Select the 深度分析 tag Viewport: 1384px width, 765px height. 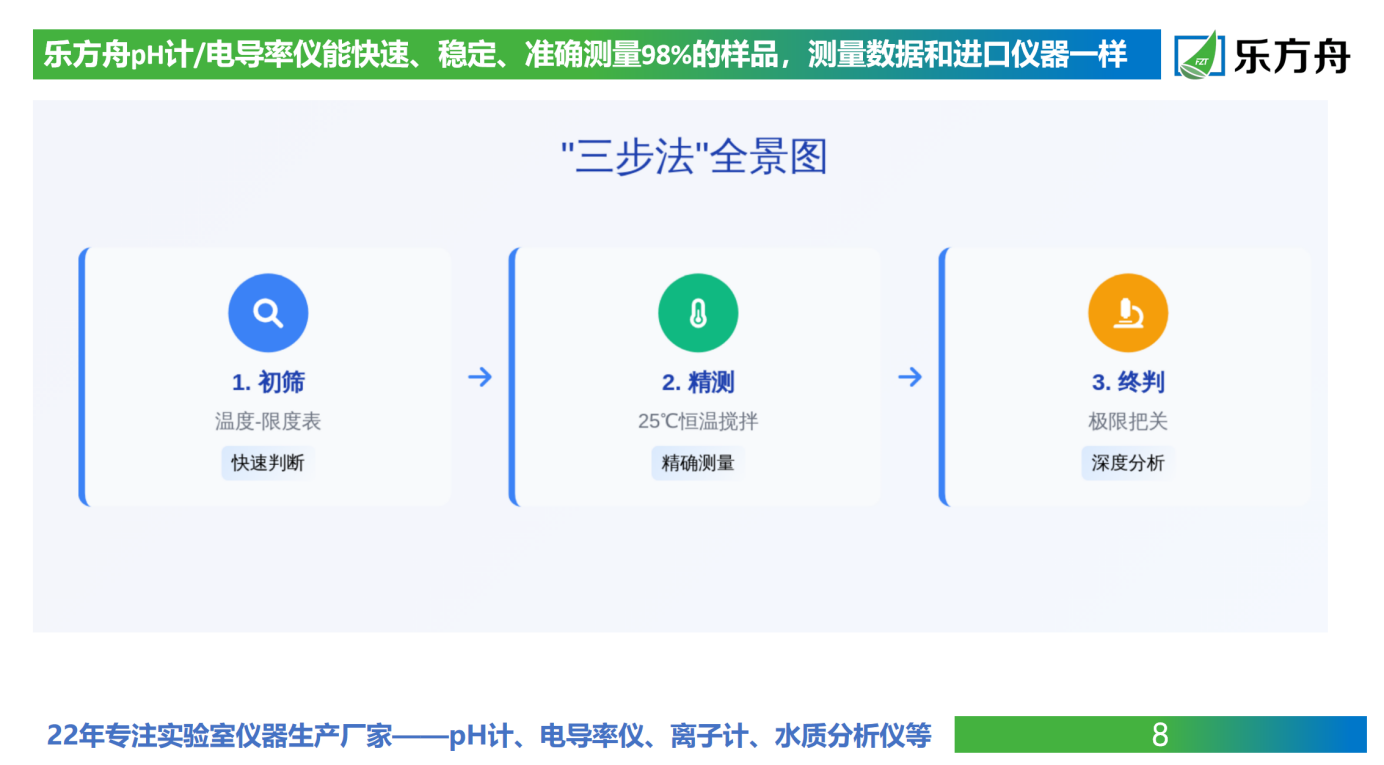point(1128,463)
